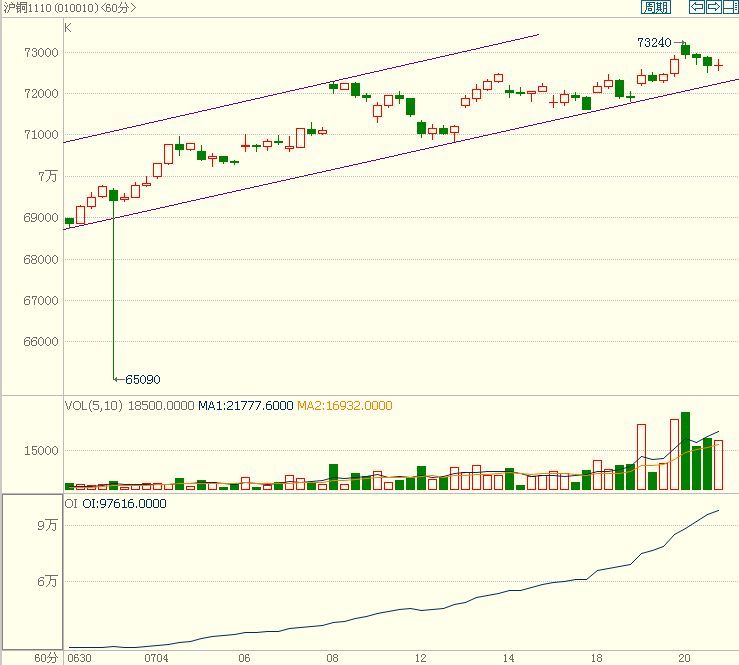Click the 67000 price axis label

coord(41,301)
